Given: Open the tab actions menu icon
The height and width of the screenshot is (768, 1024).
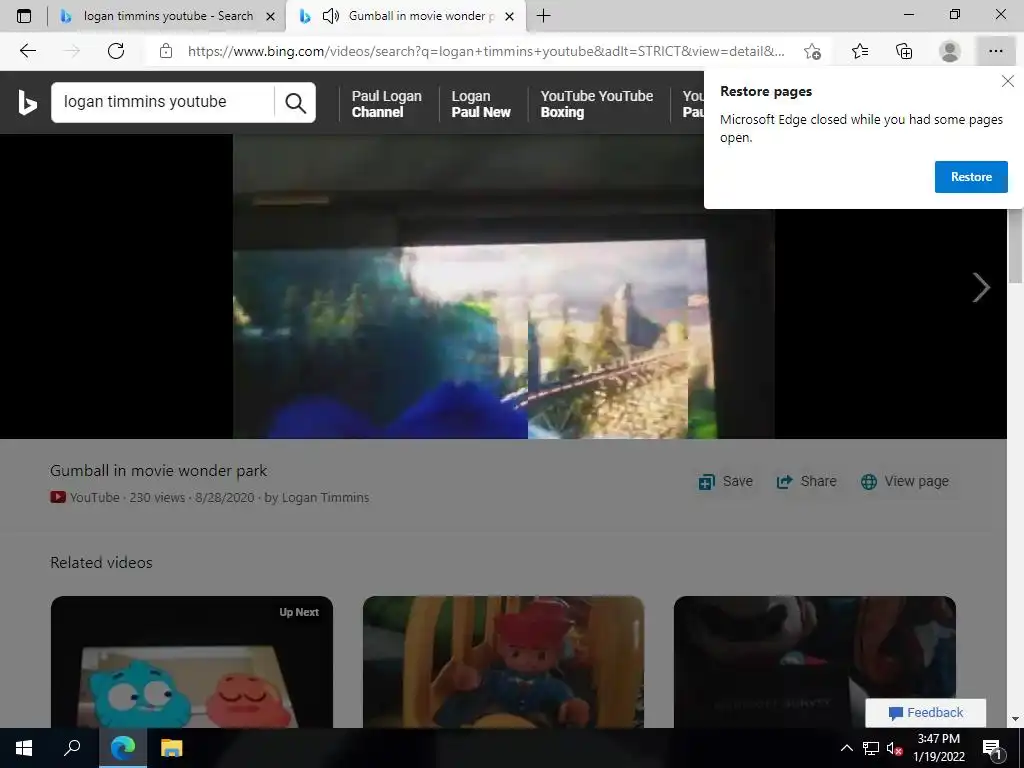Looking at the screenshot, I should click(24, 16).
